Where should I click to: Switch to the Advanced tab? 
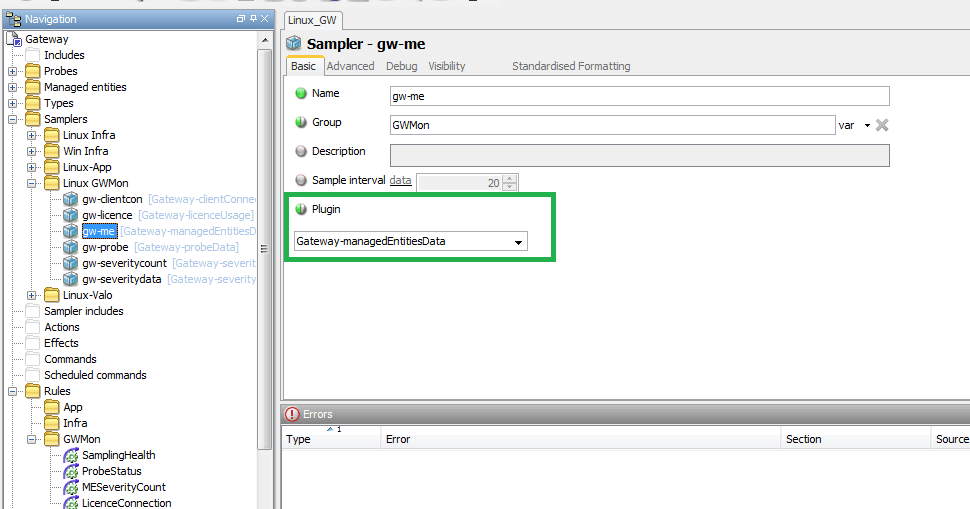coord(350,66)
